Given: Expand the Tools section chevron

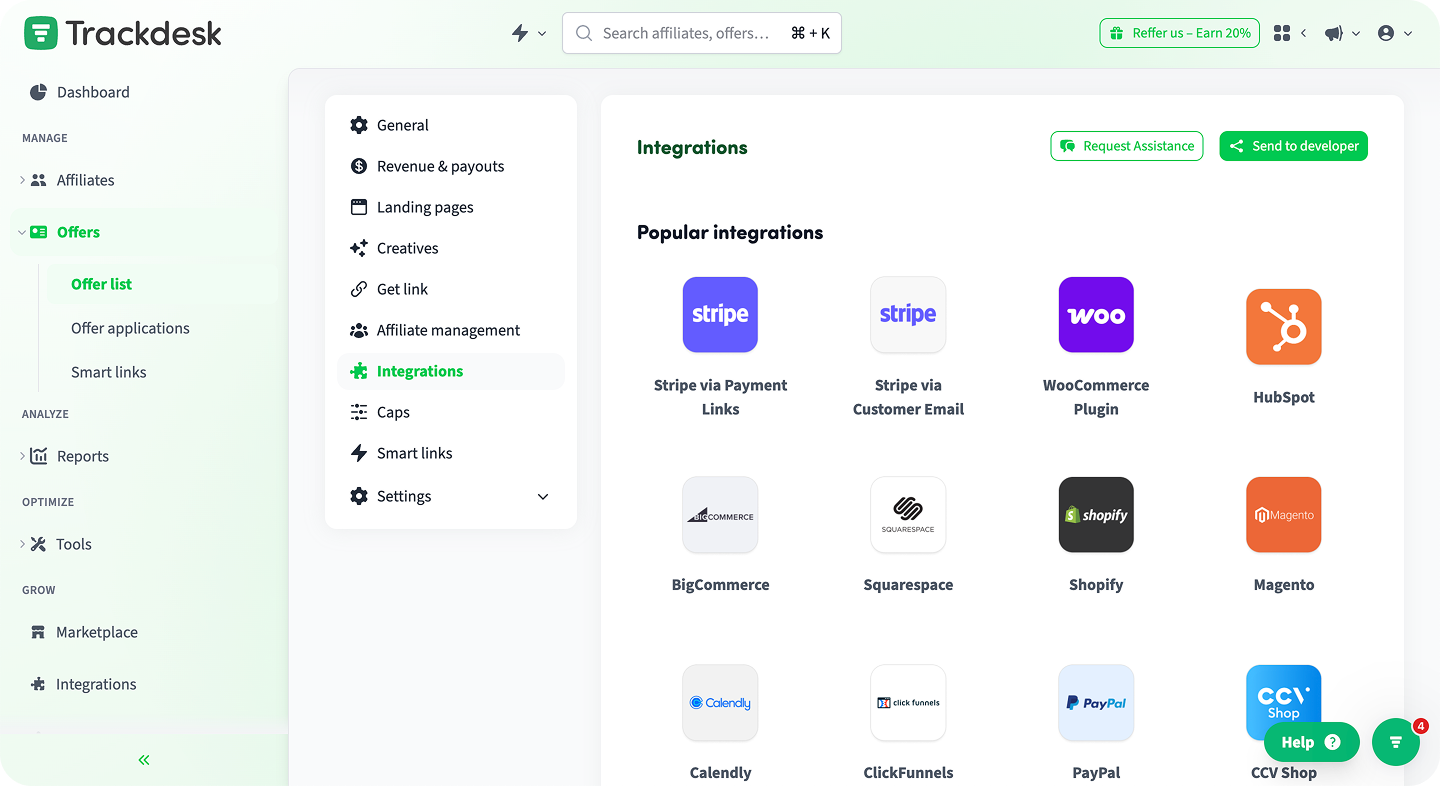Looking at the screenshot, I should [x=22, y=544].
